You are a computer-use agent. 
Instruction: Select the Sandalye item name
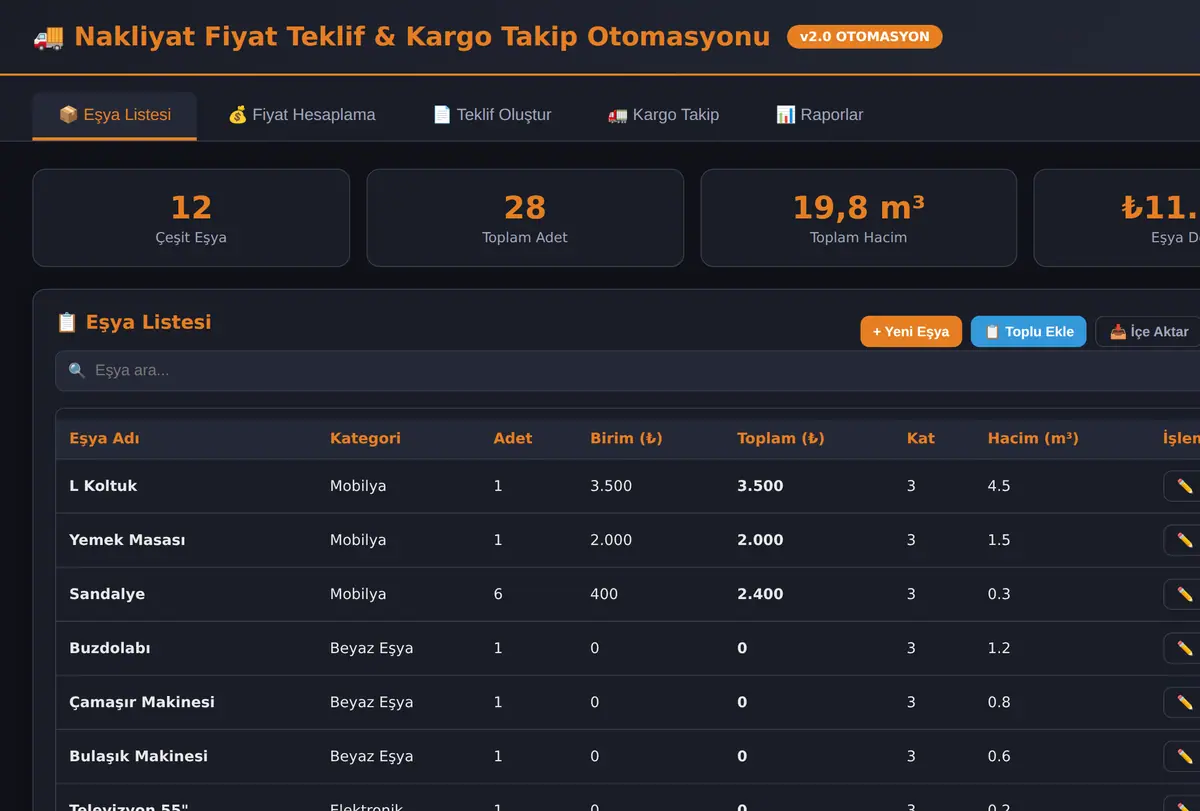pos(107,594)
